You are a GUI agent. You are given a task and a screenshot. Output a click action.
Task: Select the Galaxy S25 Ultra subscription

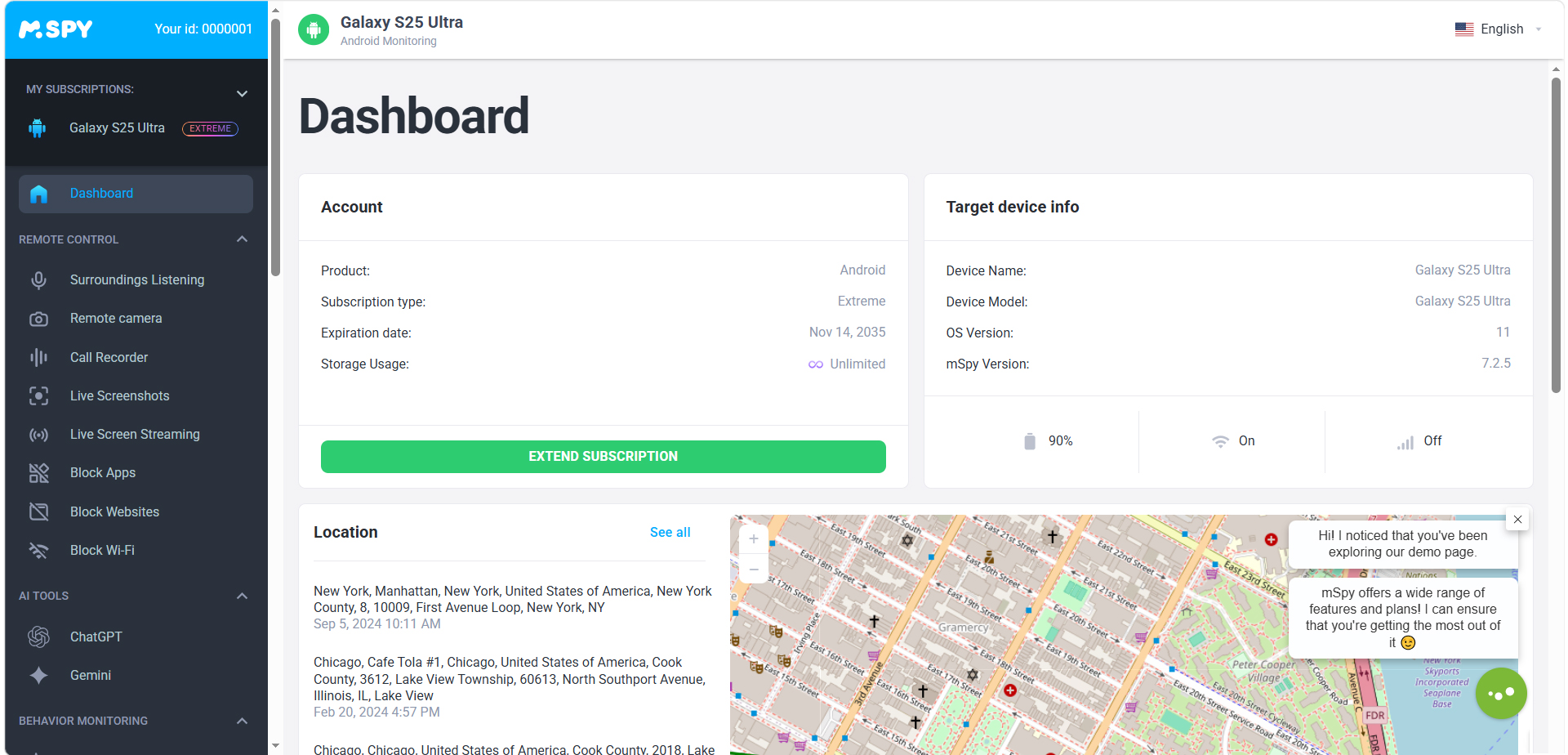(117, 128)
